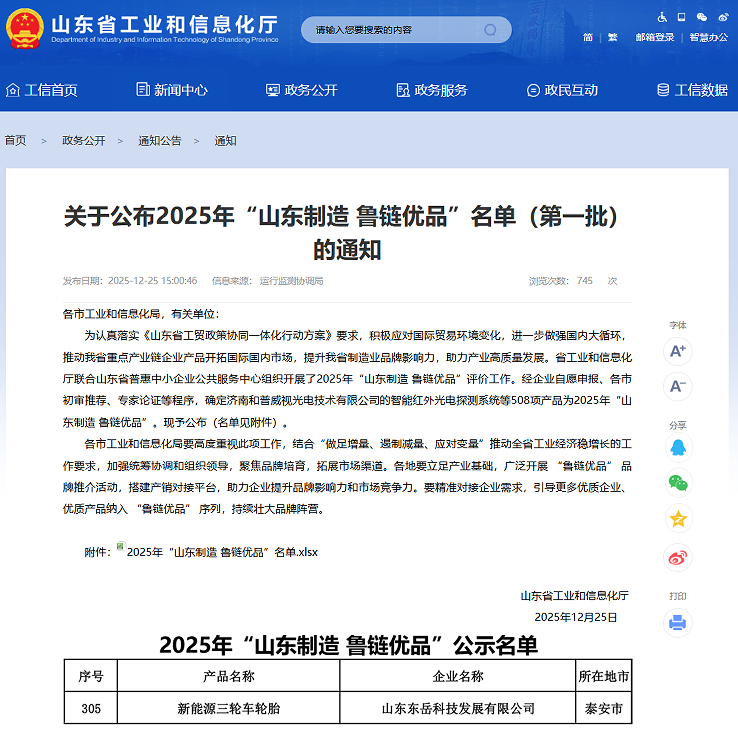The width and height of the screenshot is (738, 732).
Task: Open the 政务服务 navigation menu
Action: click(431, 90)
